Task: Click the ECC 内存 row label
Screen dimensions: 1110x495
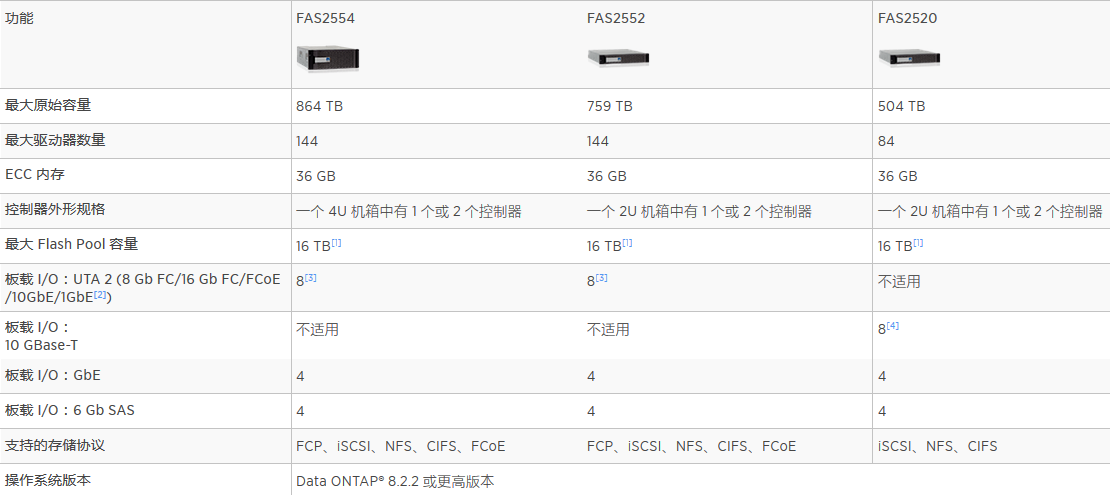Action: click(35, 175)
